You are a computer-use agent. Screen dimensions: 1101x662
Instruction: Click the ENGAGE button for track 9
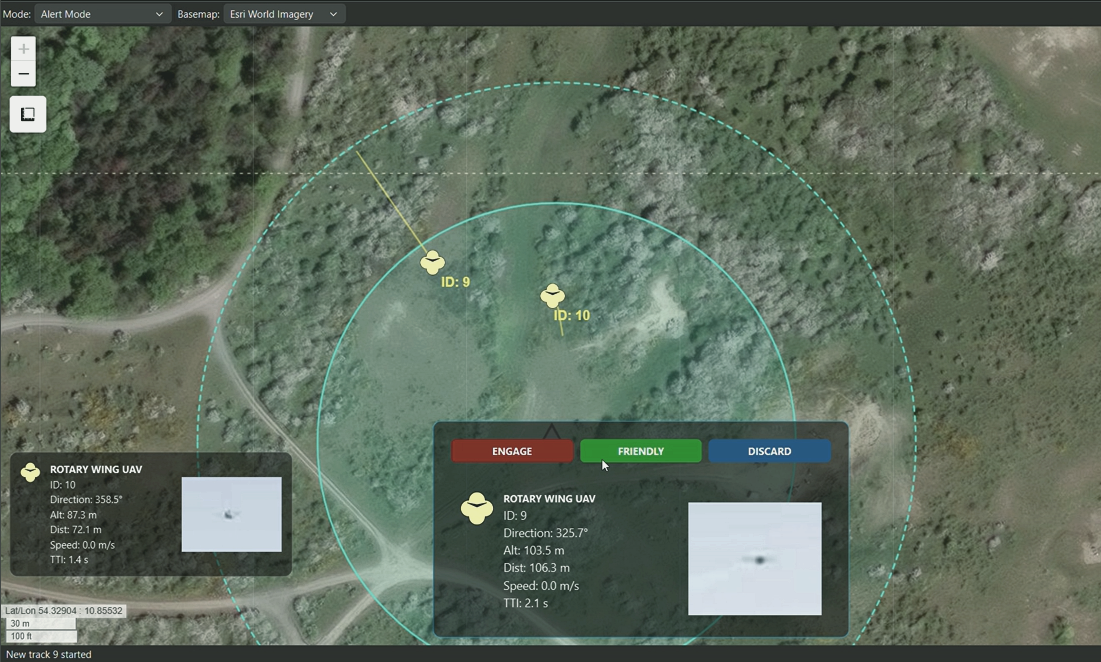[512, 451]
